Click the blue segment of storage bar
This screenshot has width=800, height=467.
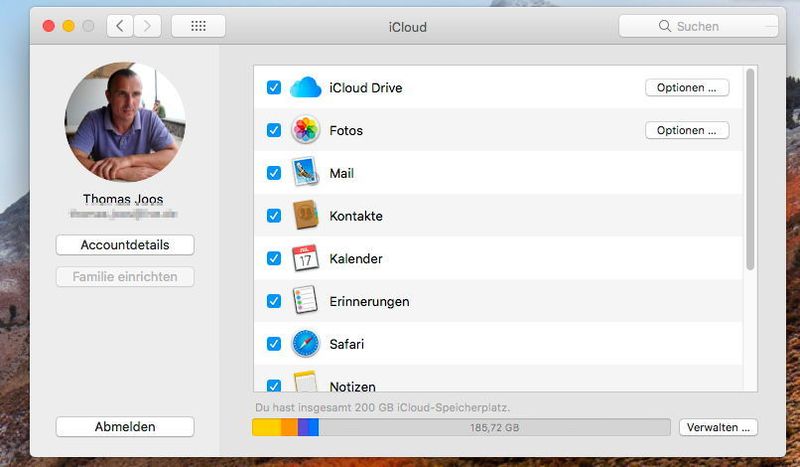click(x=313, y=427)
